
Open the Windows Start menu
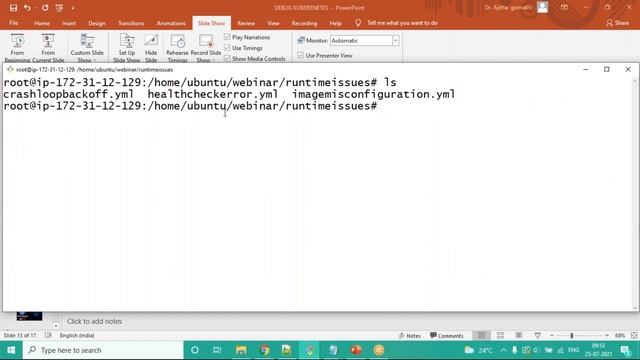11,350
